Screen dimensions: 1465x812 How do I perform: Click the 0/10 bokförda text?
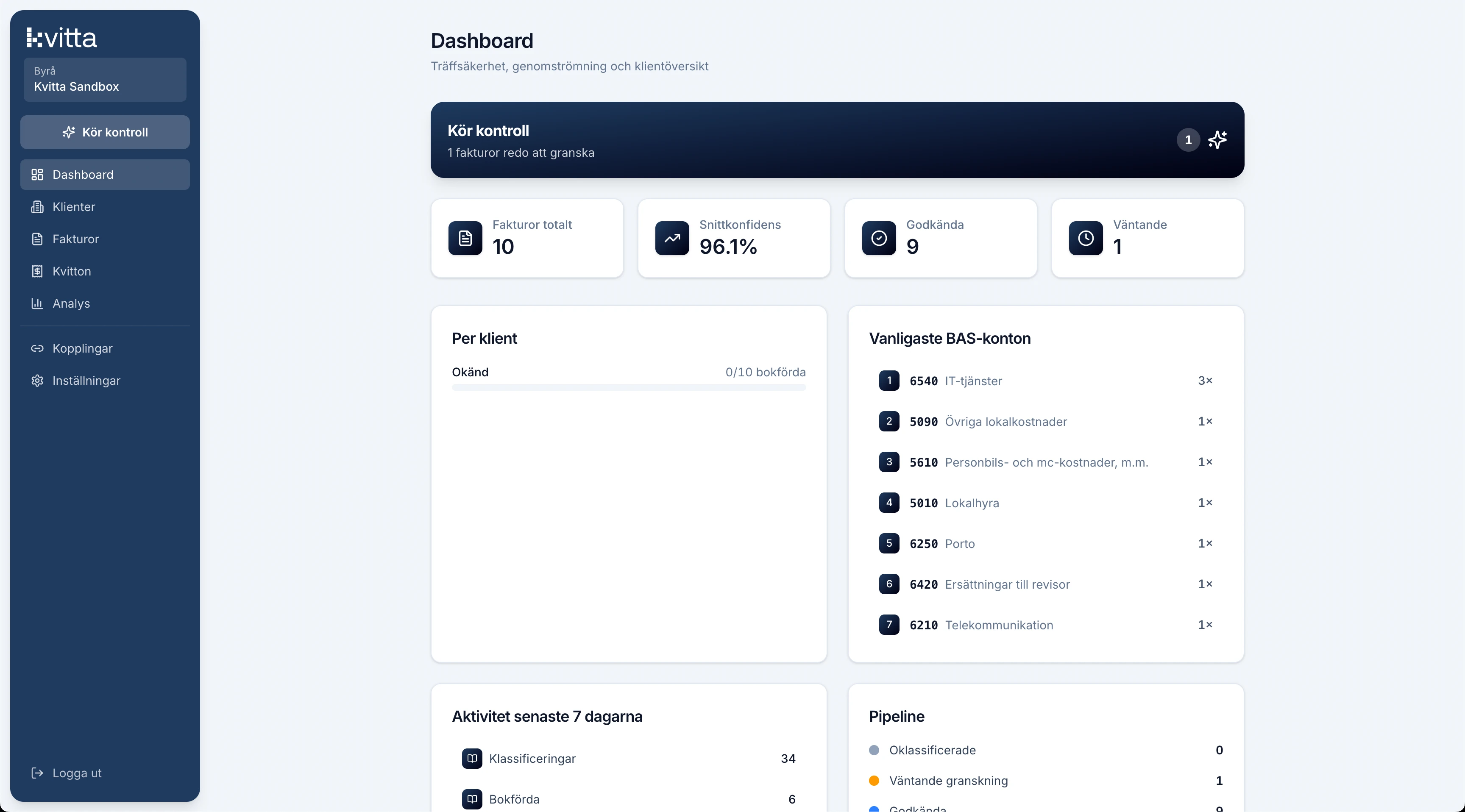pyautogui.click(x=766, y=373)
